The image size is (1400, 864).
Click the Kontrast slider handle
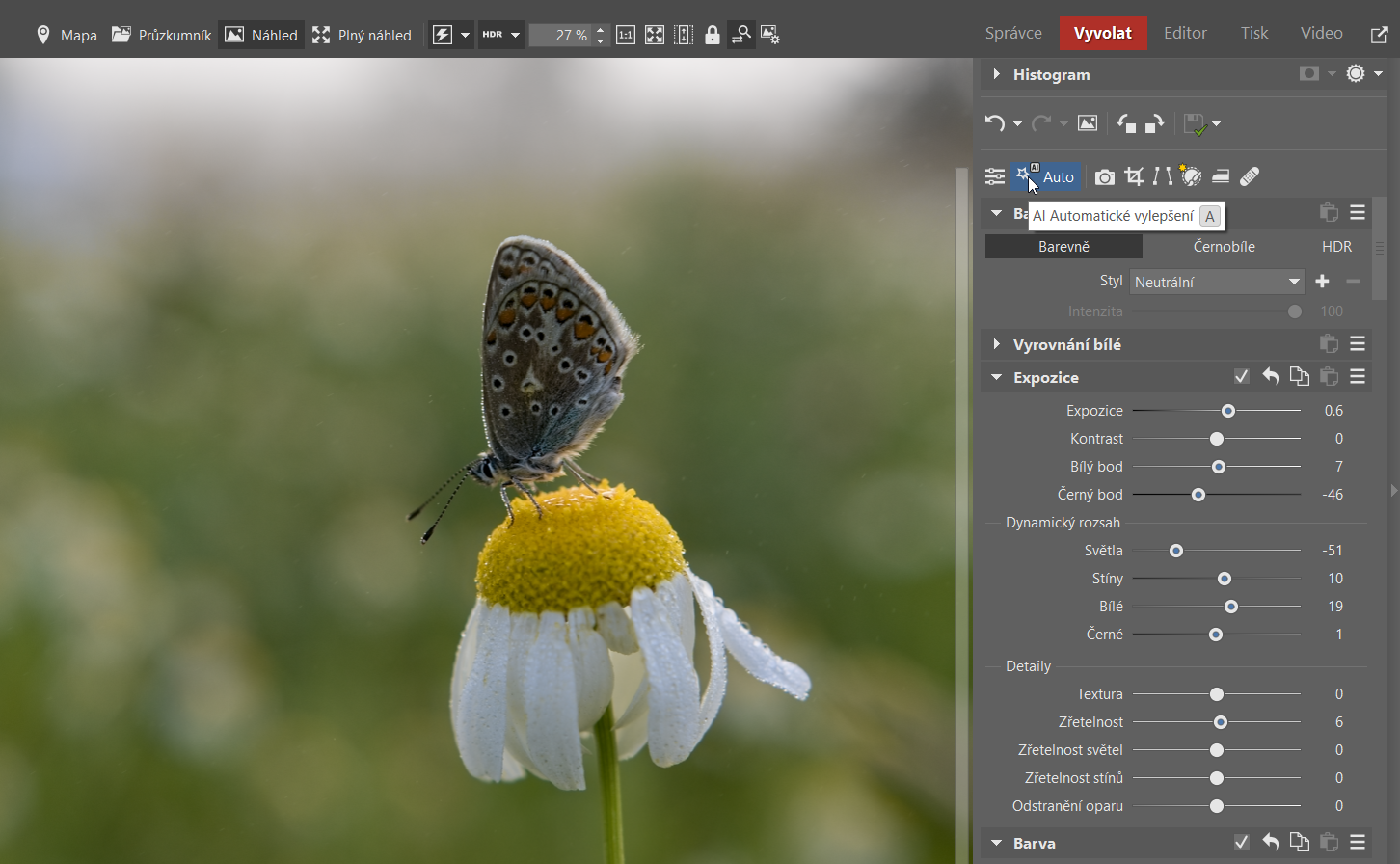pyautogui.click(x=1217, y=439)
